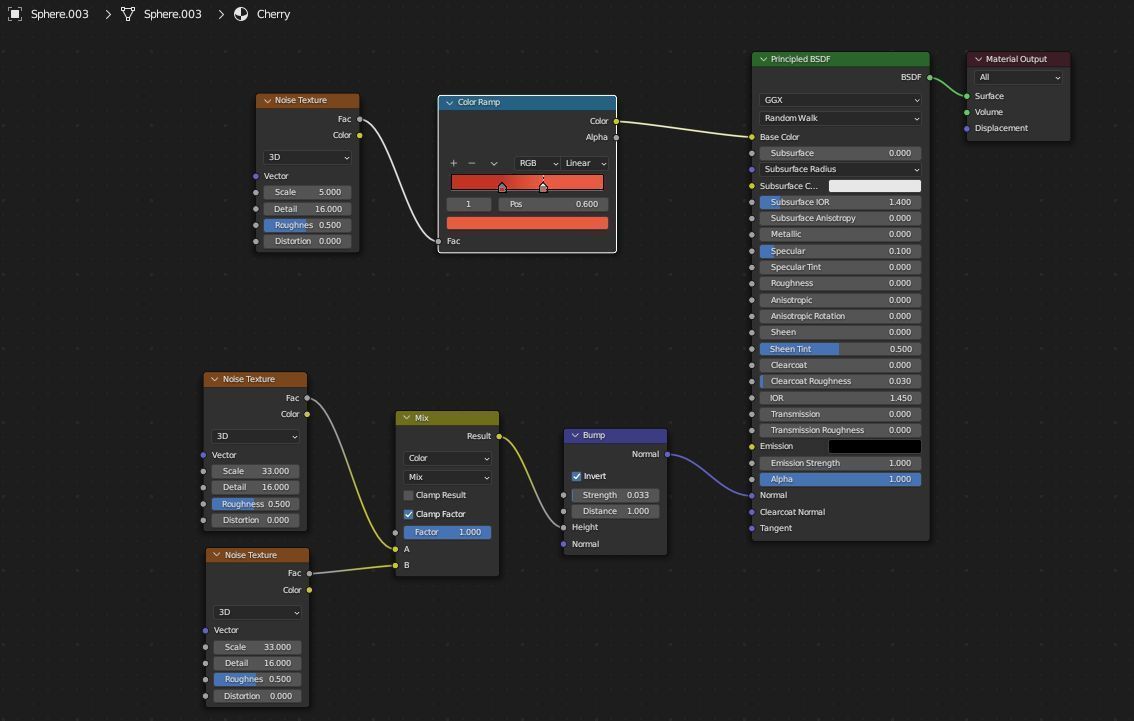Remove color stop with minus icon
Viewport: 1134px width, 721px height.
(472, 163)
